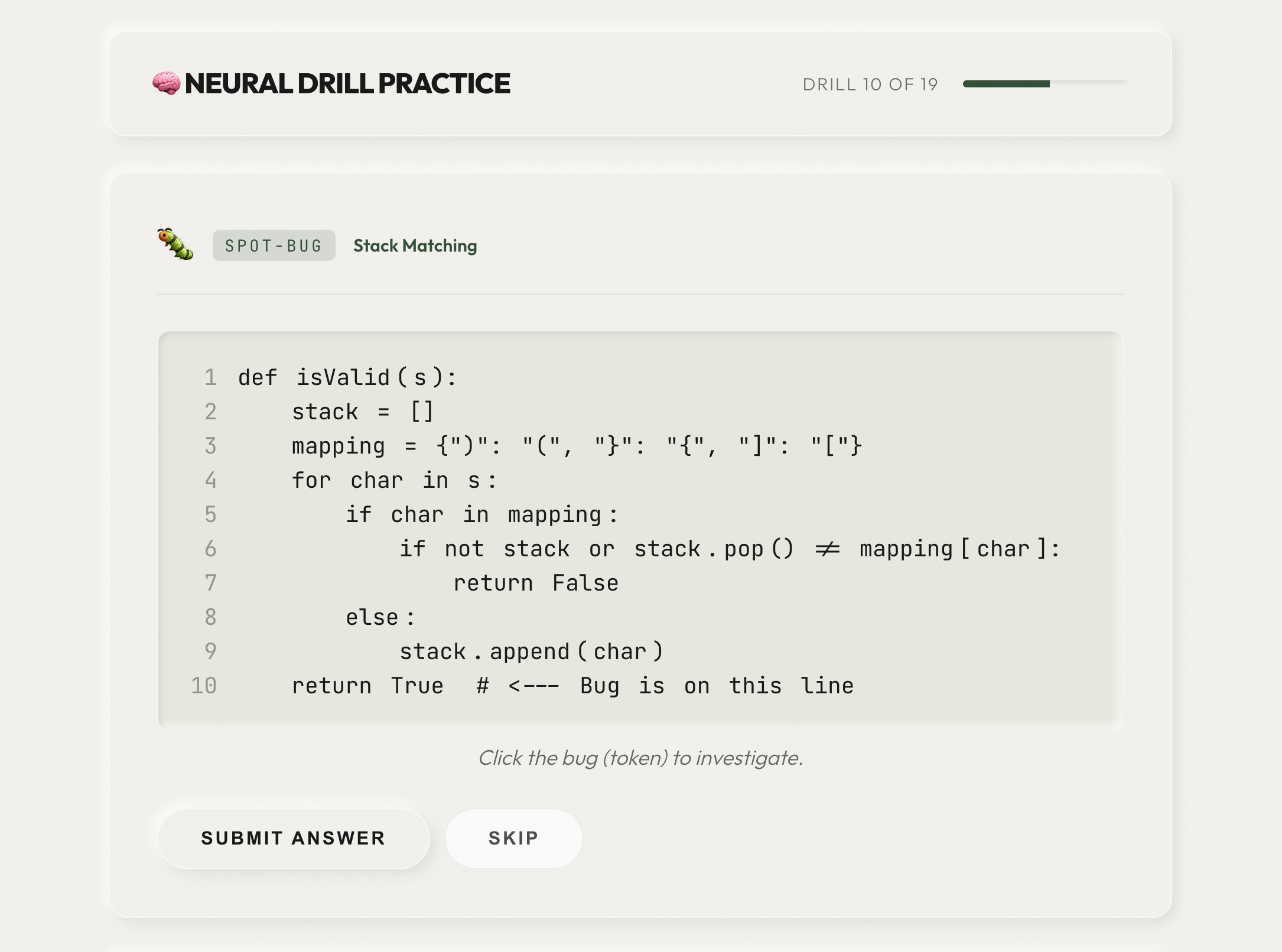The image size is (1282, 952).
Task: Click 'mapping' variable name on line 3
Action: click(338, 446)
